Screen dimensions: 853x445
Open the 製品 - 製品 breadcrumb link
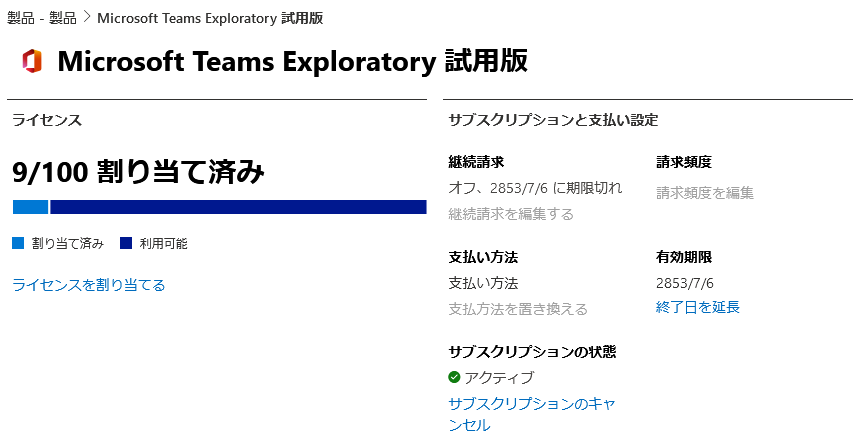41,18
